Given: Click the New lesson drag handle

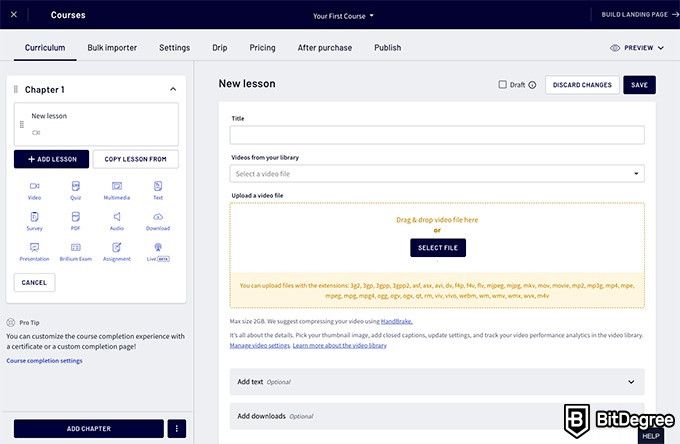Looking at the screenshot, I should point(22,124).
